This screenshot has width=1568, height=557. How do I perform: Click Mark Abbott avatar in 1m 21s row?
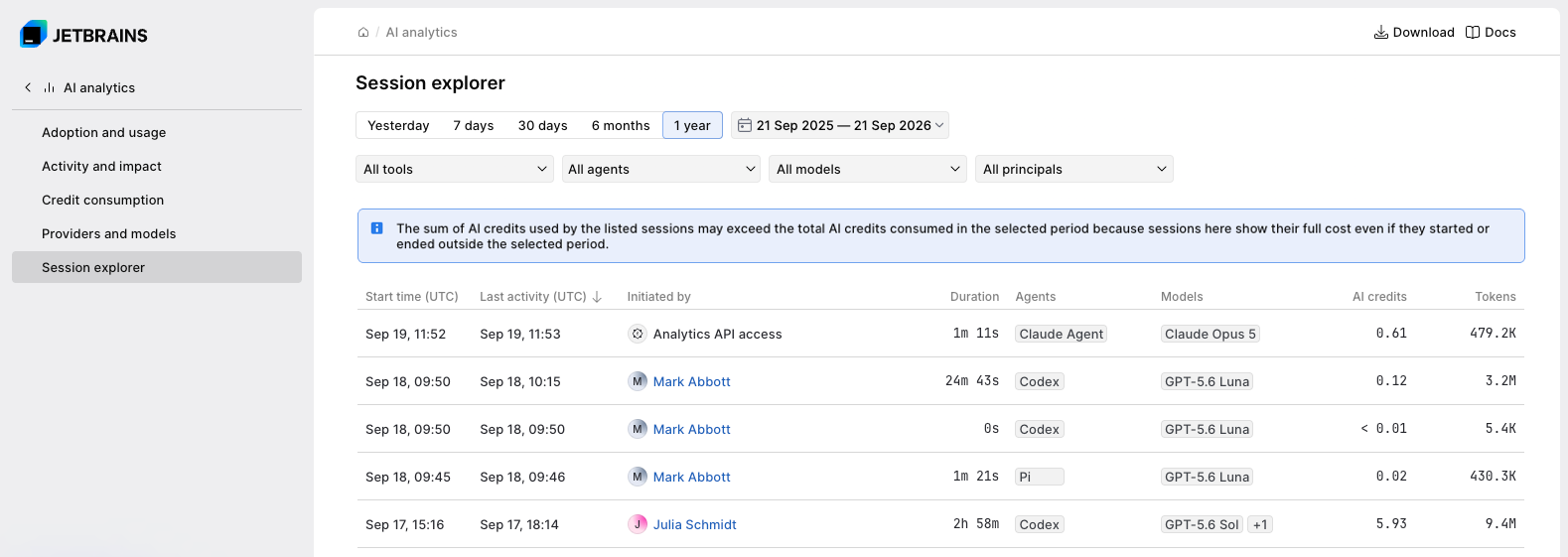[638, 477]
